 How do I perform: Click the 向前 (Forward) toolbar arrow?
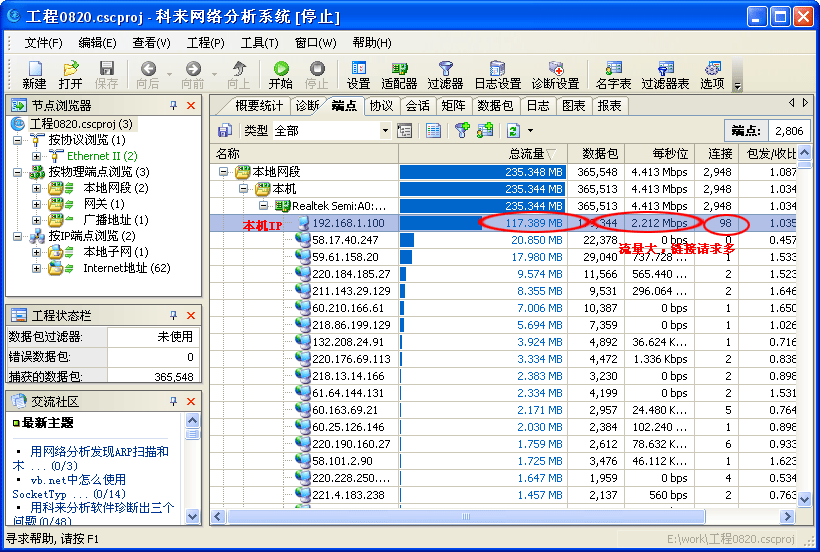tap(193, 75)
